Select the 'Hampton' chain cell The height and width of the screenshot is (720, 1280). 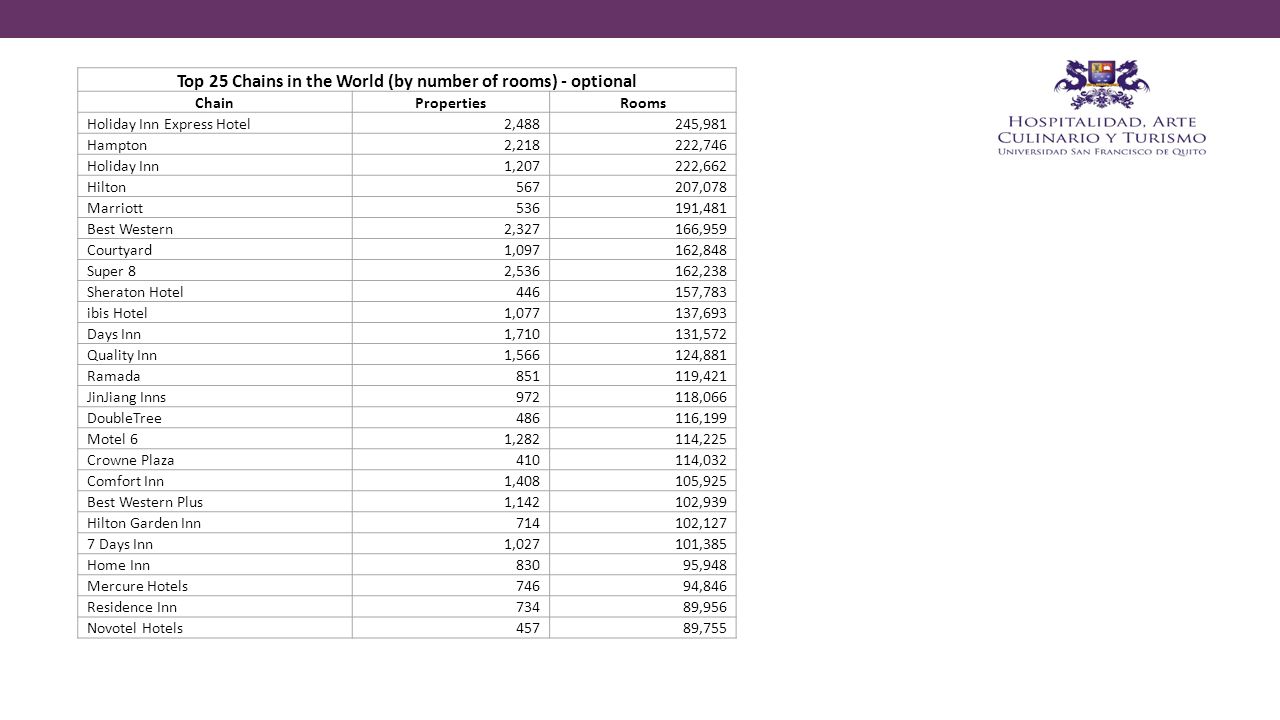[215, 145]
